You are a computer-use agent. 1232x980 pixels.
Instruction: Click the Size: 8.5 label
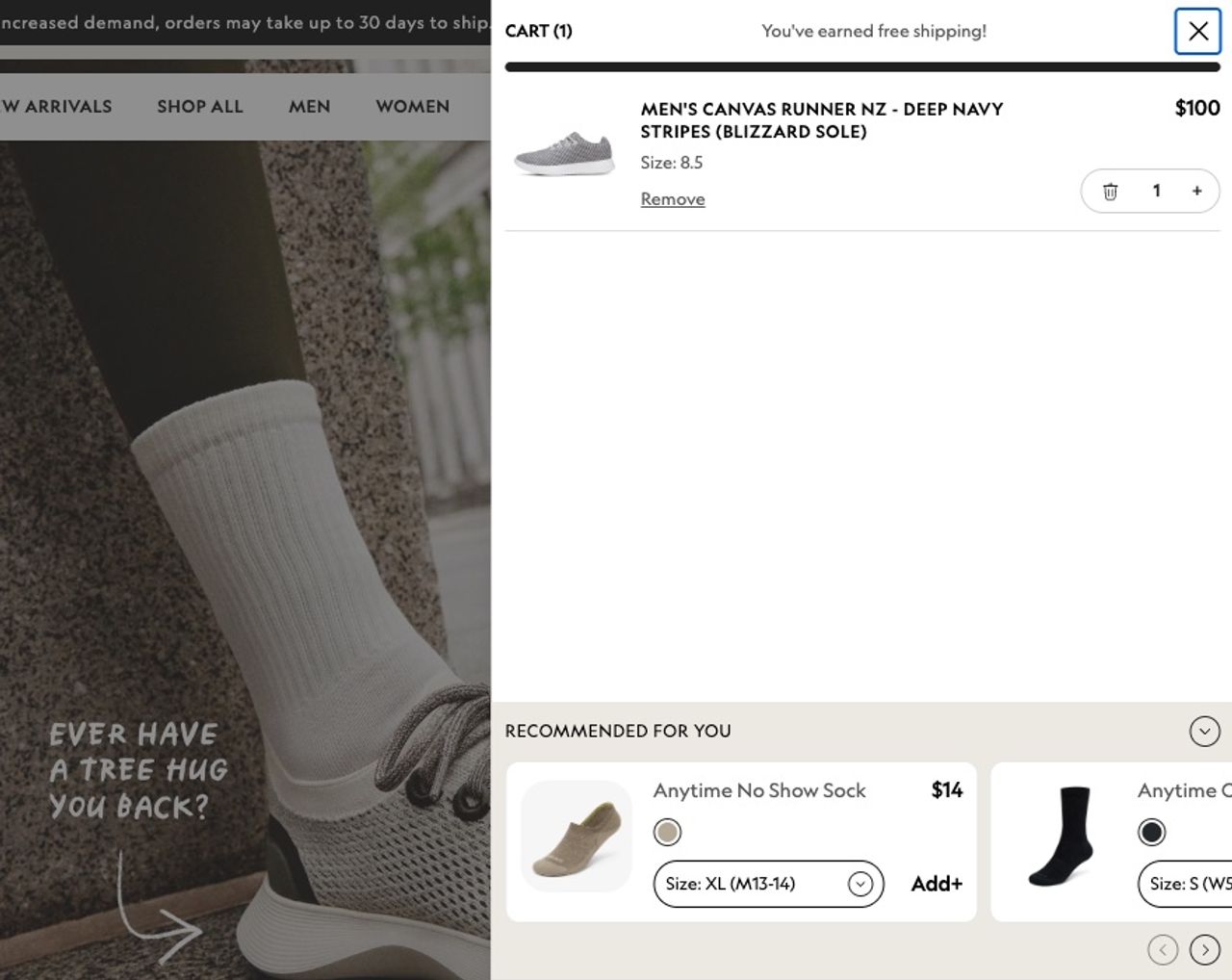(672, 163)
